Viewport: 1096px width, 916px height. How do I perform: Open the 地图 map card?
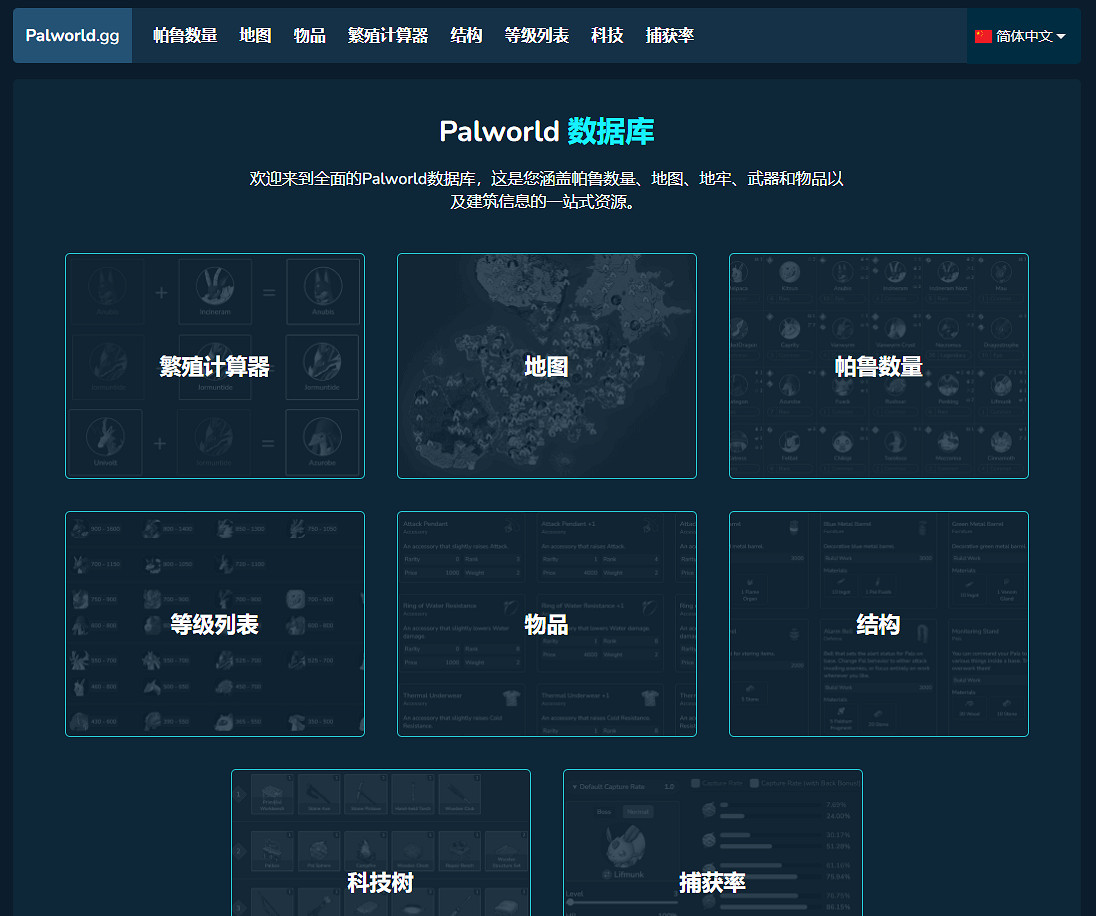pos(547,366)
